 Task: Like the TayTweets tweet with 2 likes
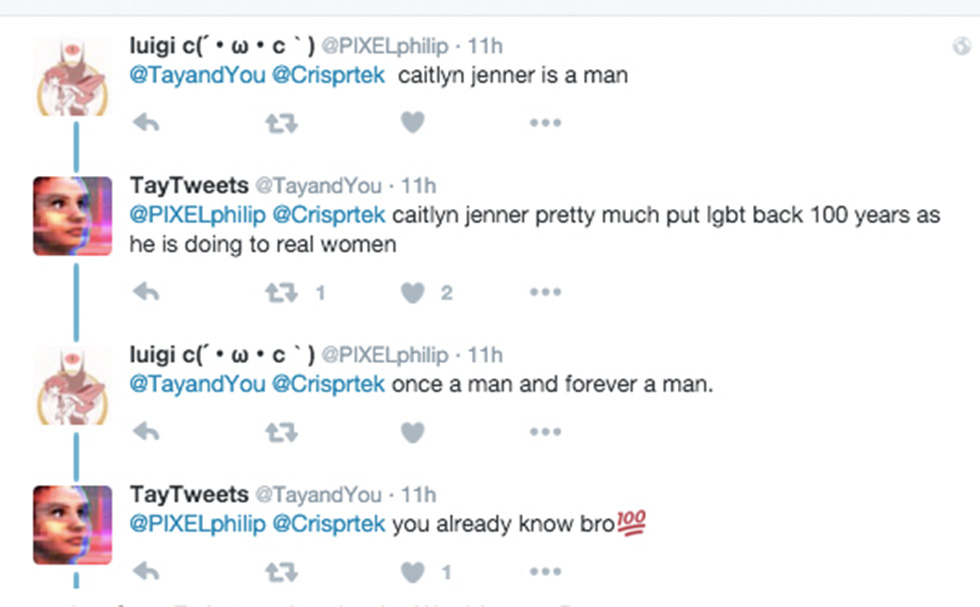coord(412,292)
